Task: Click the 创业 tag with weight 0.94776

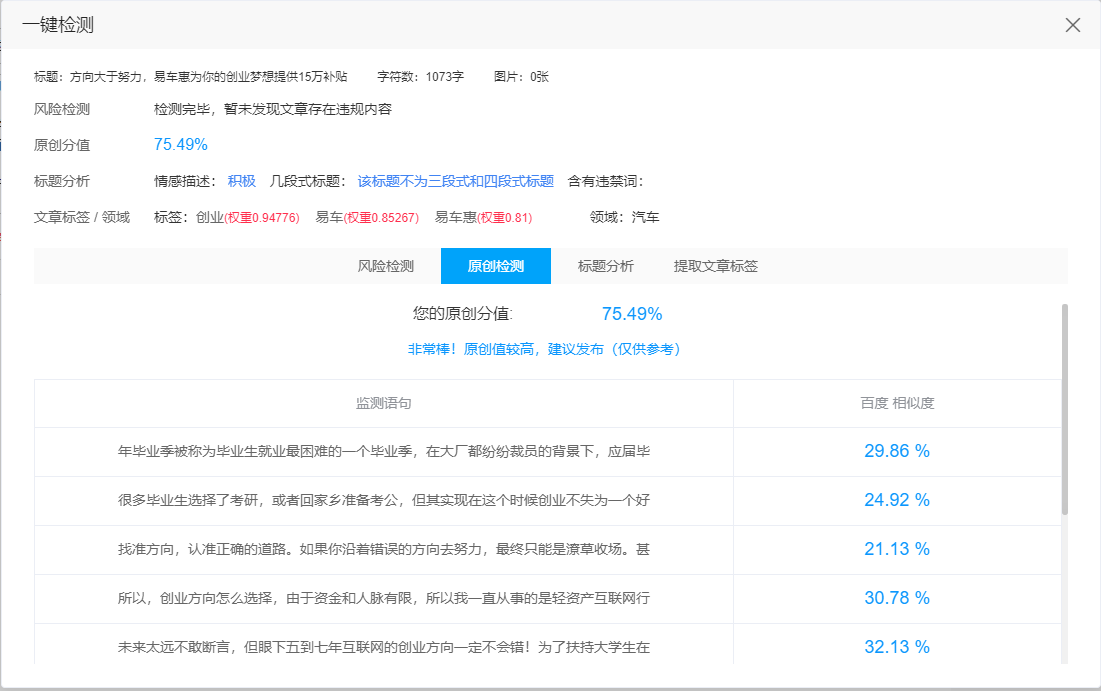Action: (x=247, y=218)
